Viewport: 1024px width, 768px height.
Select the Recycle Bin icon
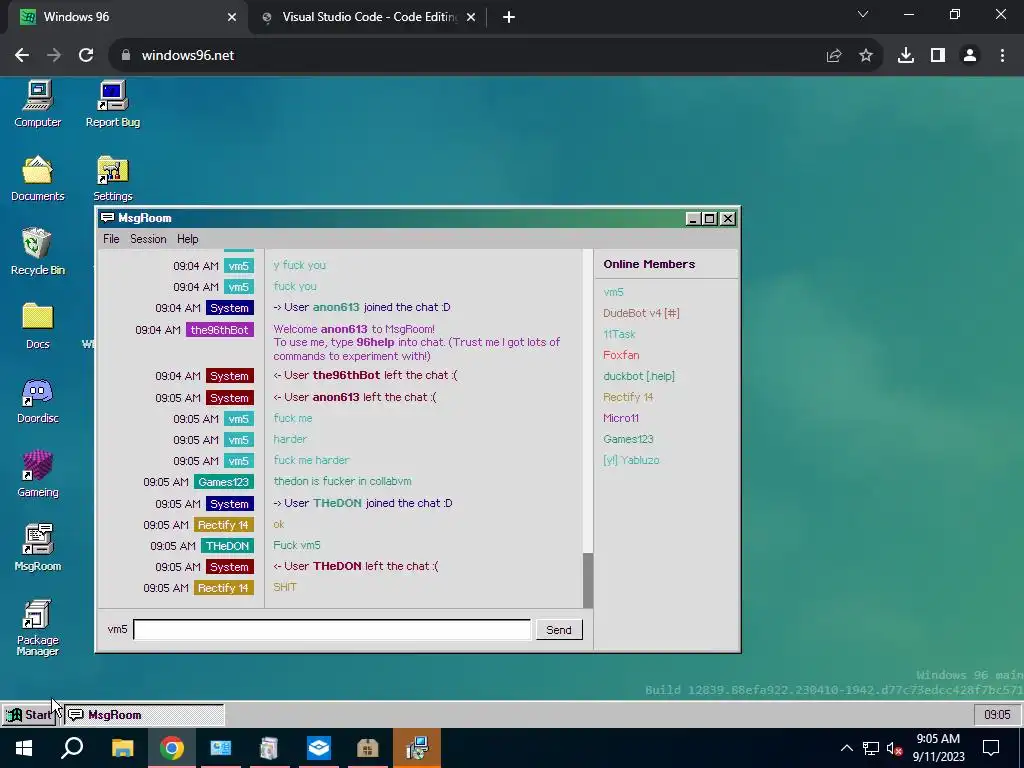tap(38, 251)
